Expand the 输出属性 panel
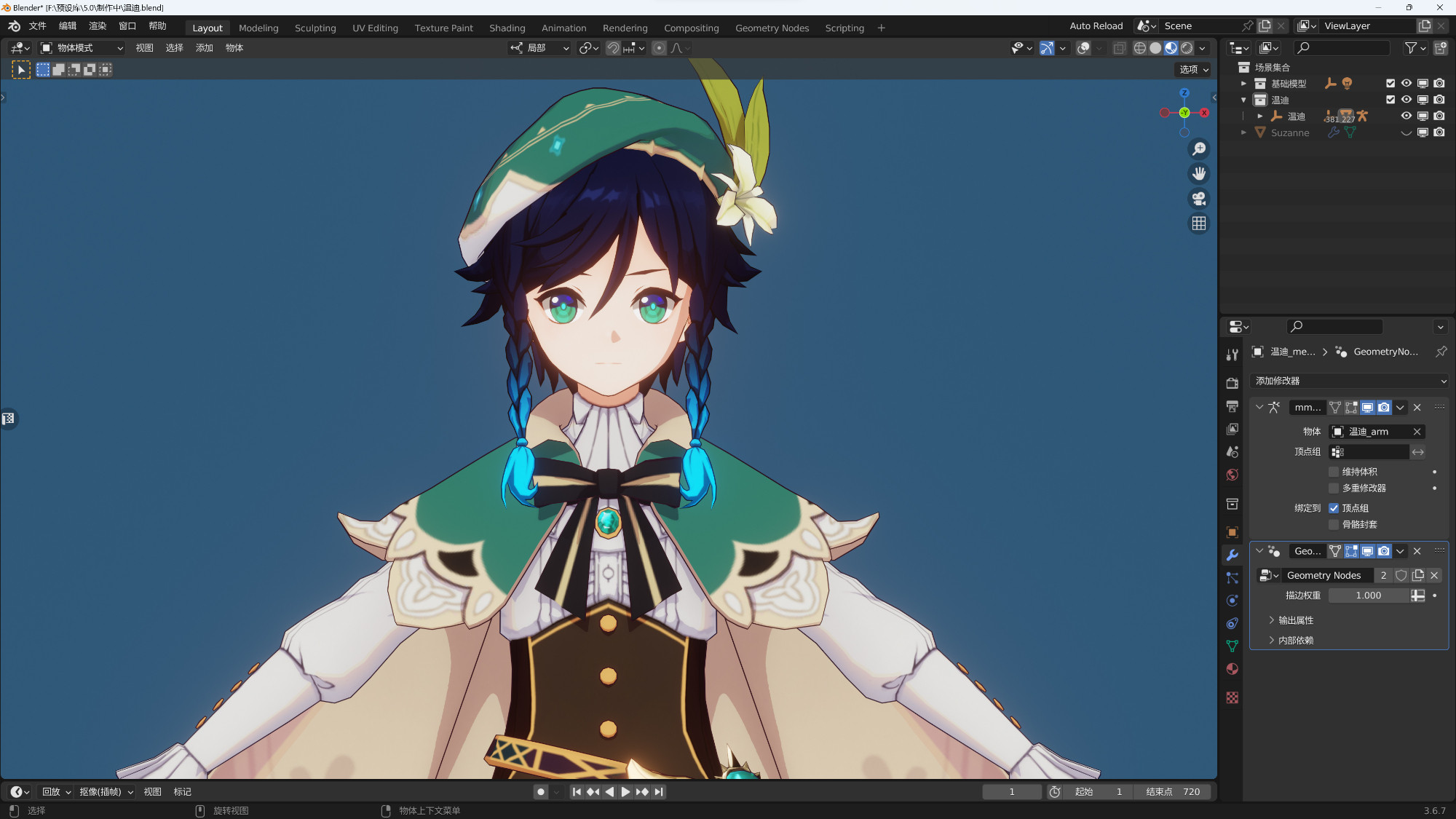1456x819 pixels. [1296, 620]
